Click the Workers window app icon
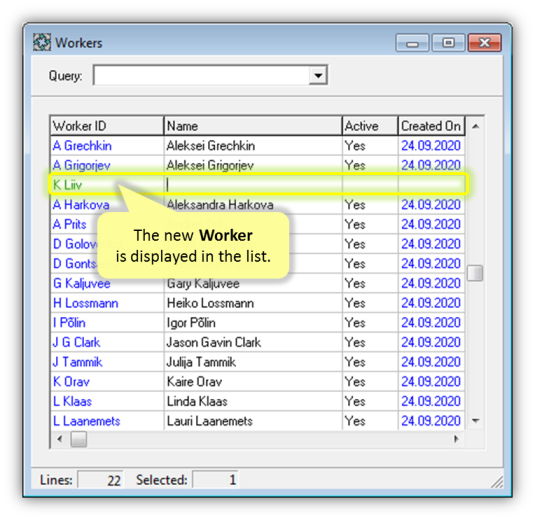 (x=42, y=42)
